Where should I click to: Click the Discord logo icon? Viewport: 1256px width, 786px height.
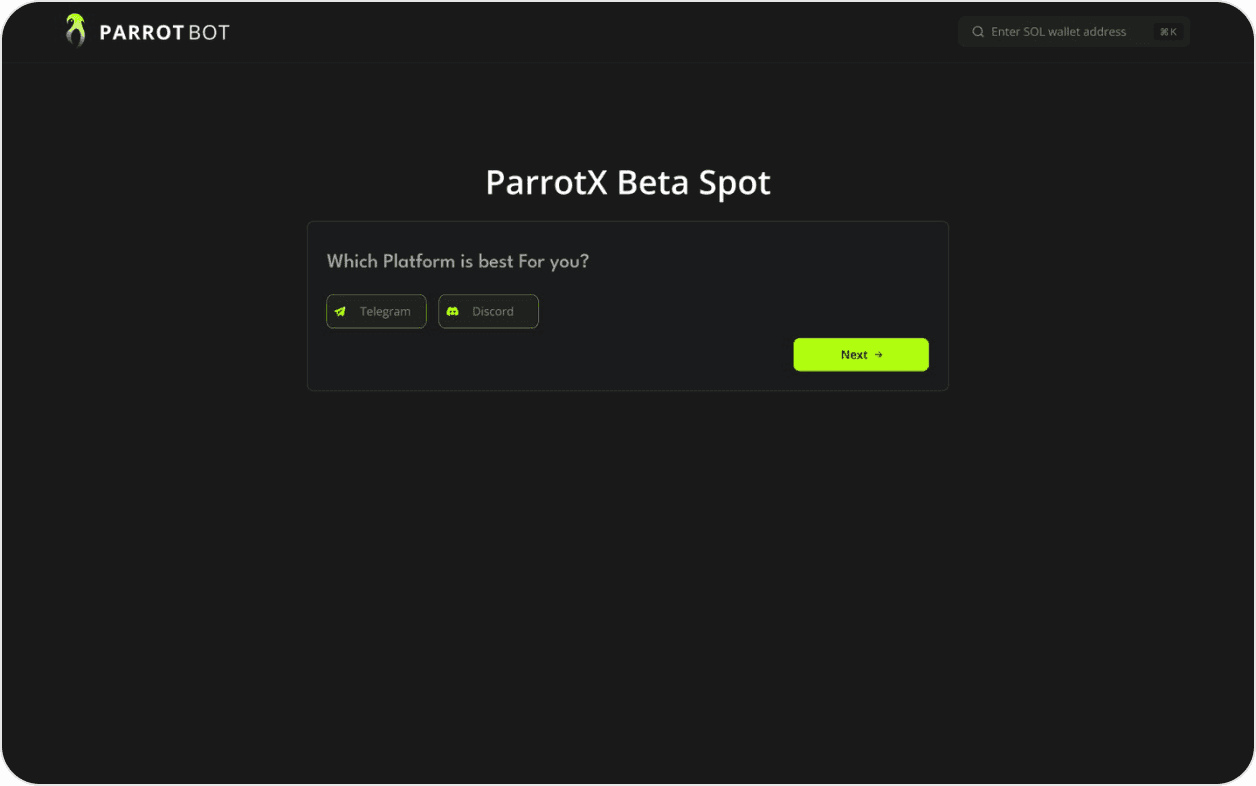click(x=452, y=312)
